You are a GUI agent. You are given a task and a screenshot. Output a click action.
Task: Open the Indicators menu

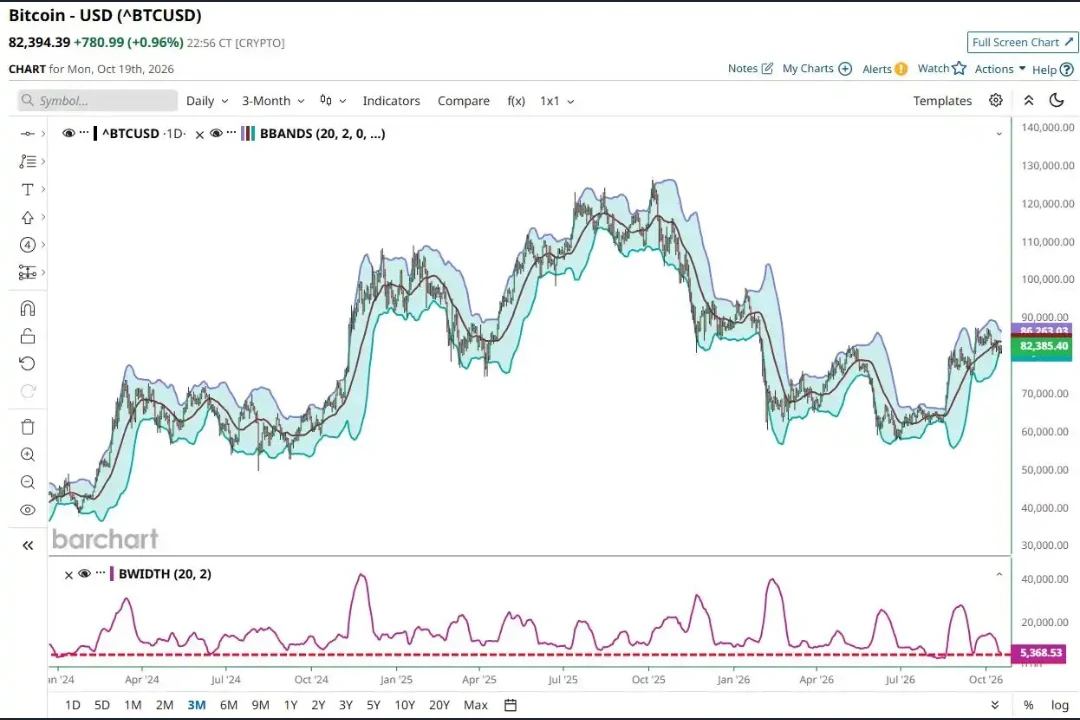coord(391,101)
